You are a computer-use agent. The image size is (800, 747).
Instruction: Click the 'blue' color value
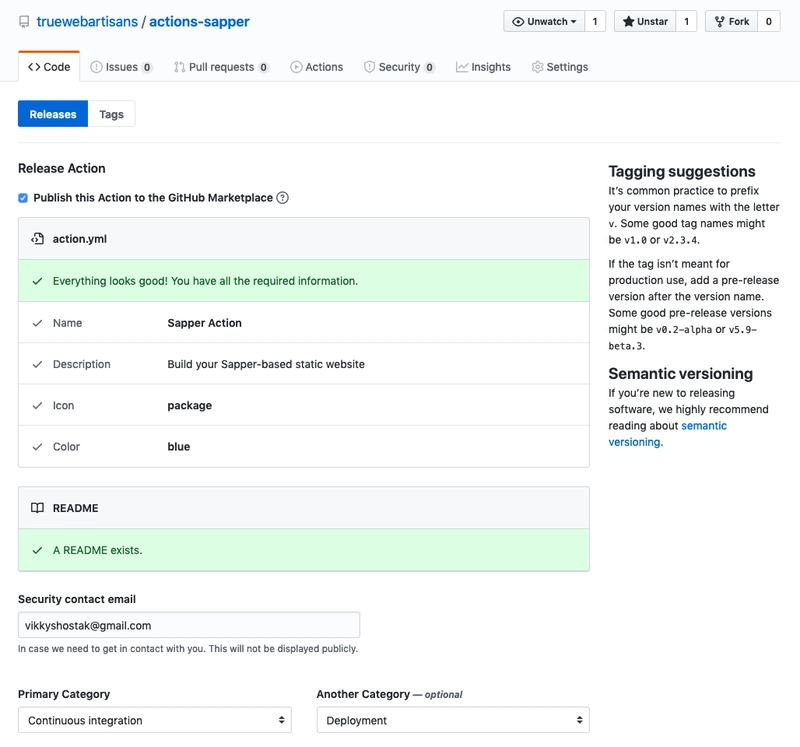[179, 446]
